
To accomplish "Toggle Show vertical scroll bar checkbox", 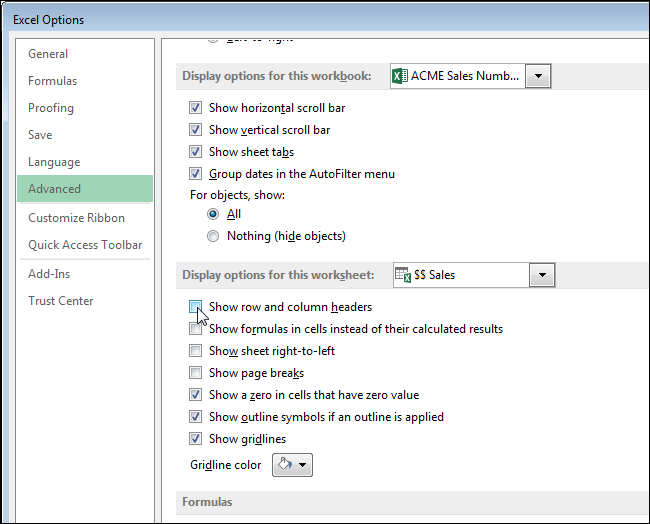I will pyautogui.click(x=195, y=130).
